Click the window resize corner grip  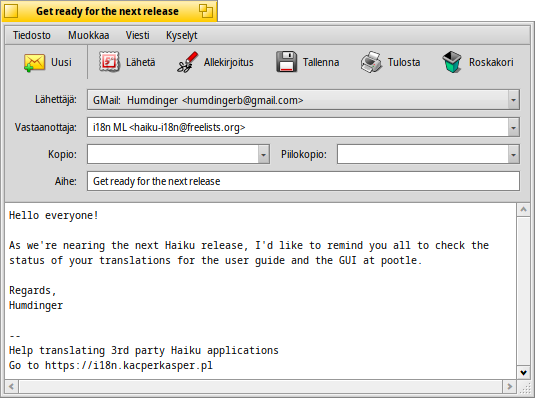524,387
